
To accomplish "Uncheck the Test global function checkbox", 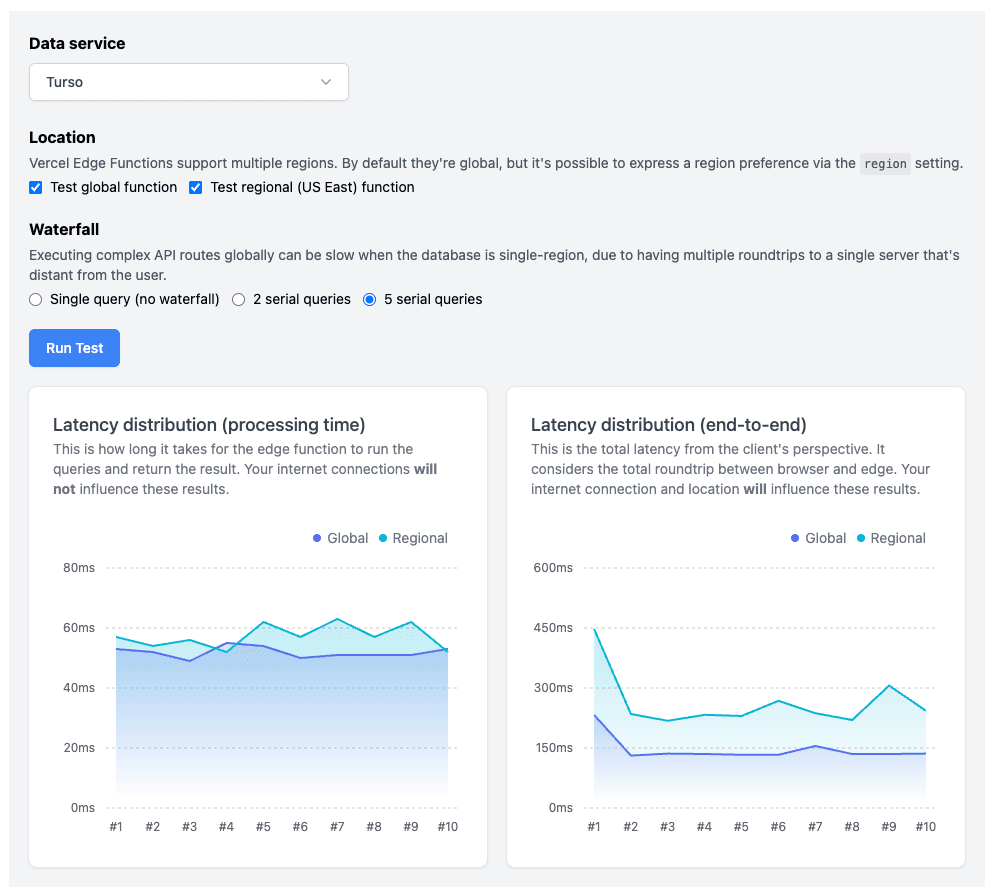I will point(36,187).
